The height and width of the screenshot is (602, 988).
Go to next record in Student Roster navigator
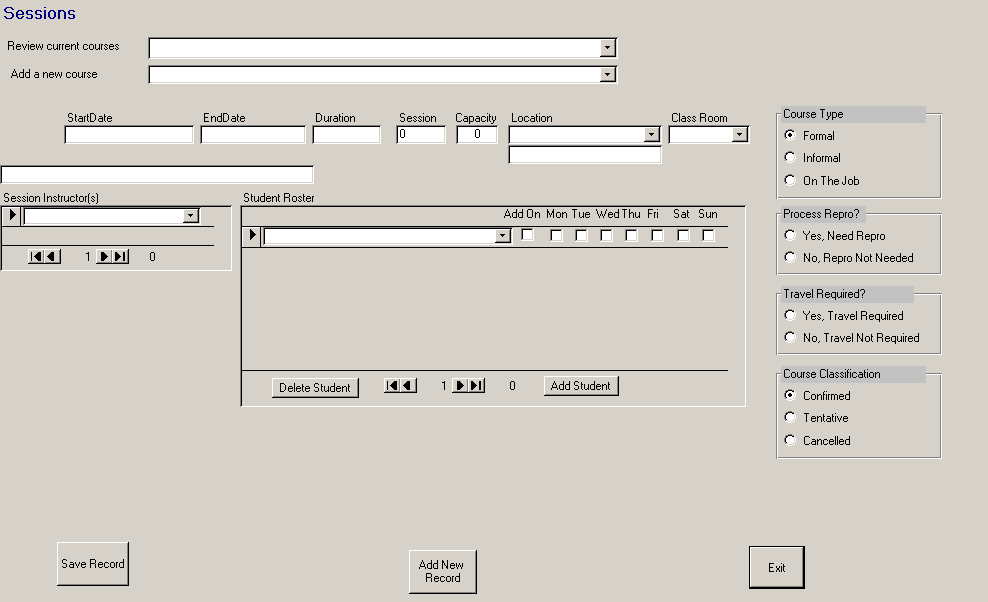click(x=460, y=385)
